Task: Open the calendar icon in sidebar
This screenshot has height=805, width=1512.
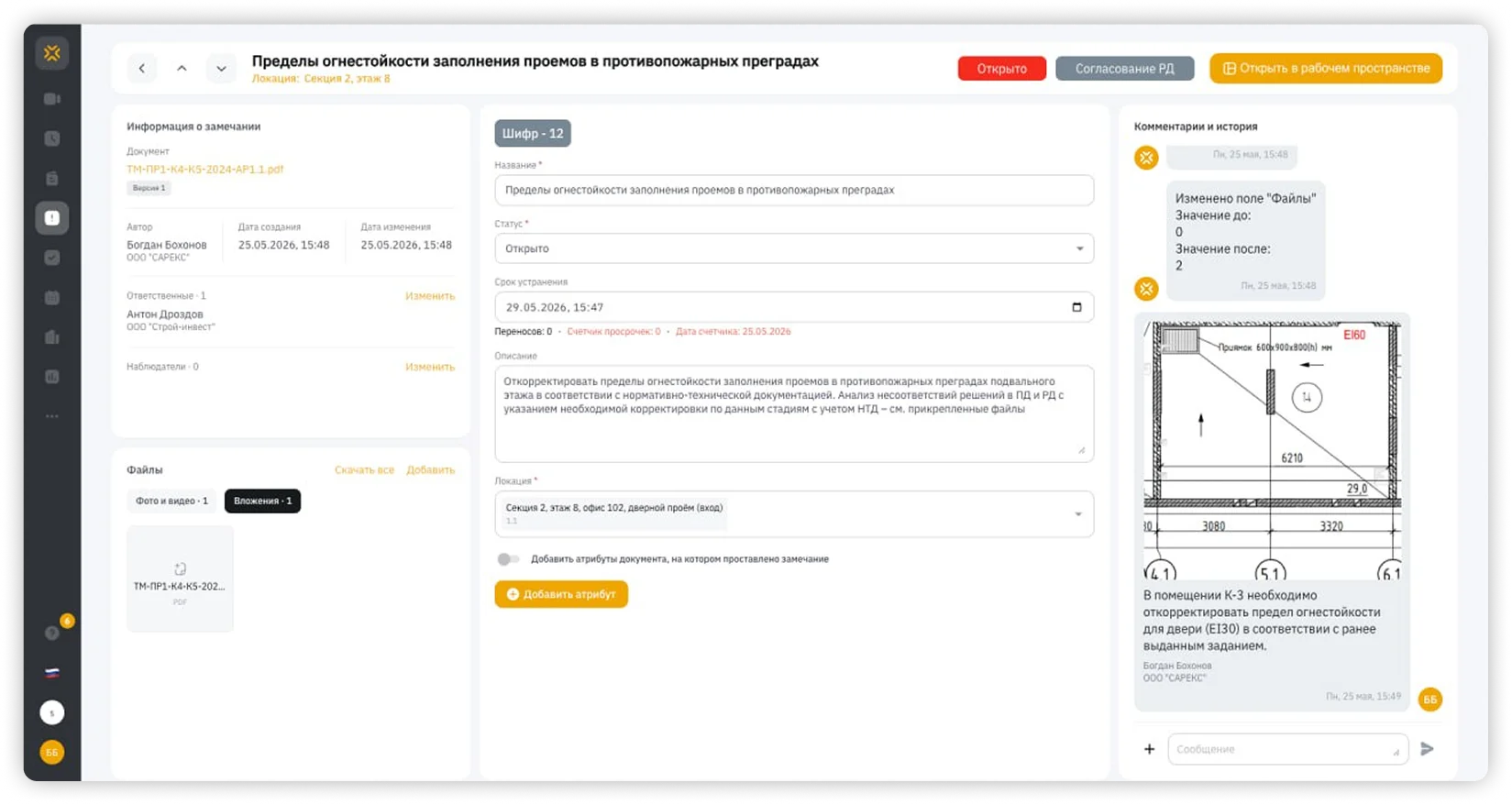Action: (x=52, y=298)
